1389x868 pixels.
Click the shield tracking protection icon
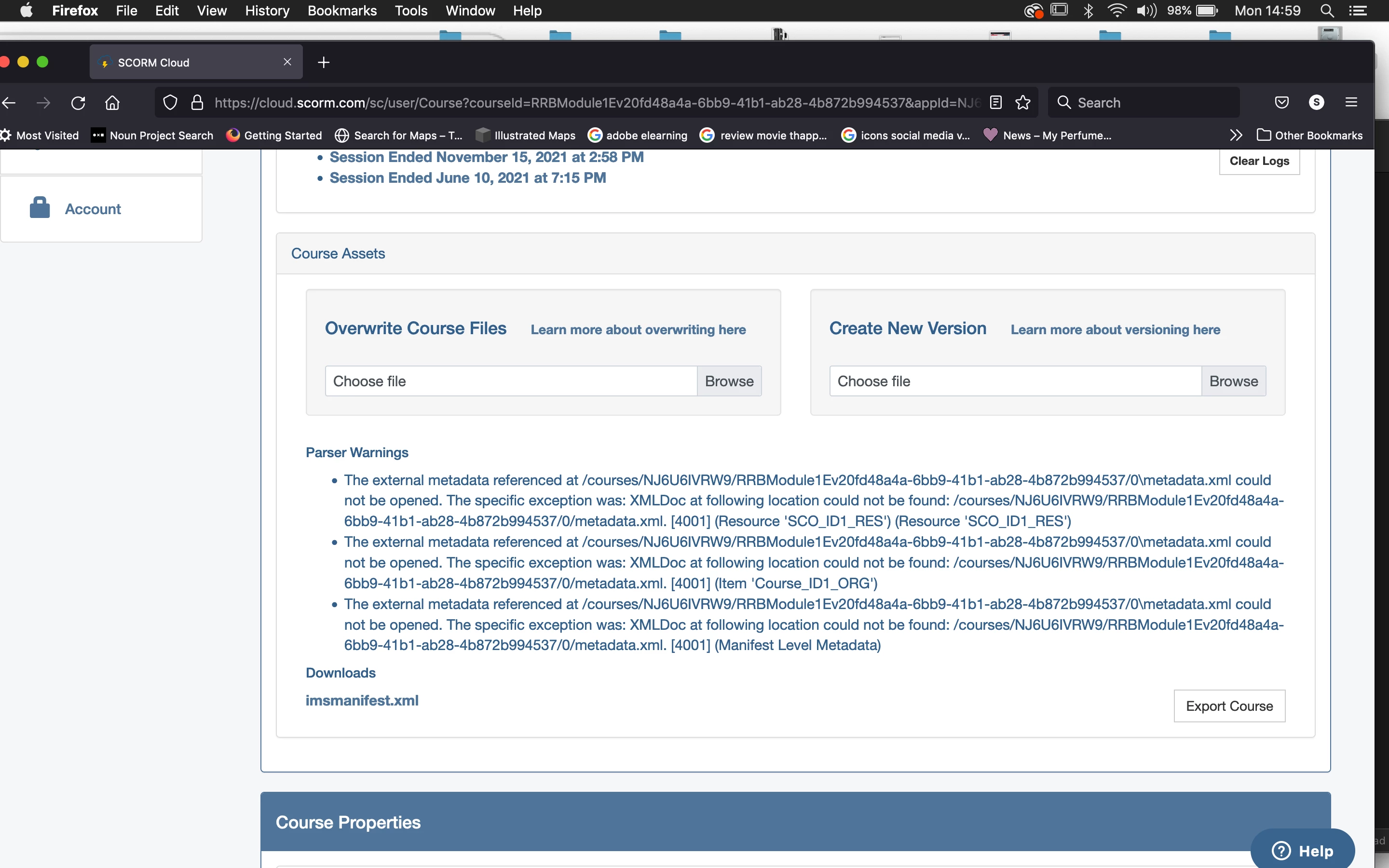(x=170, y=103)
